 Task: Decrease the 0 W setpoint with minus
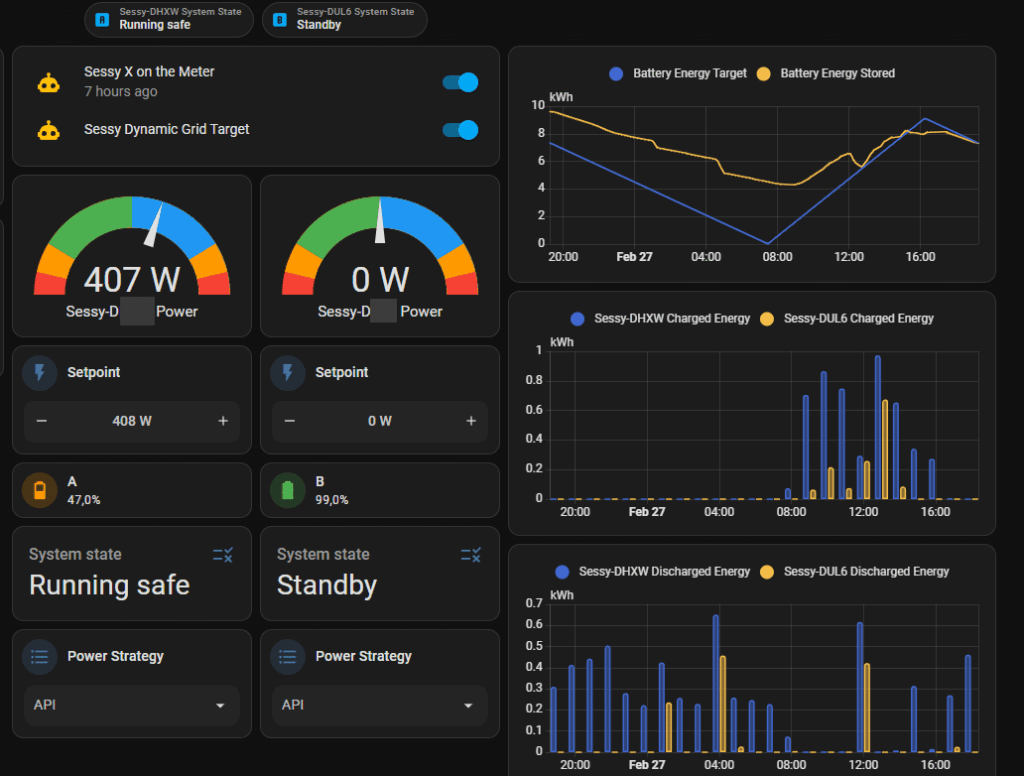(289, 421)
